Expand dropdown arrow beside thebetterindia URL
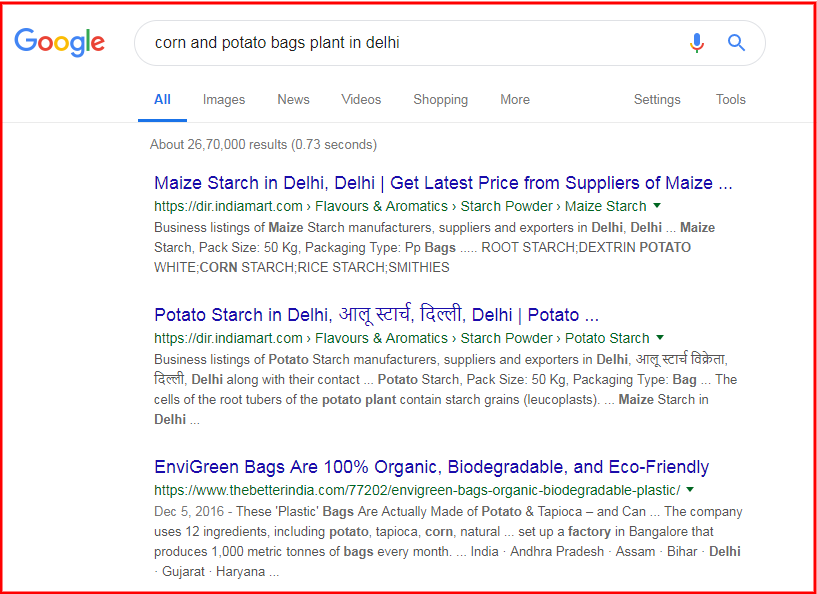The width and height of the screenshot is (817, 594). coord(690,490)
